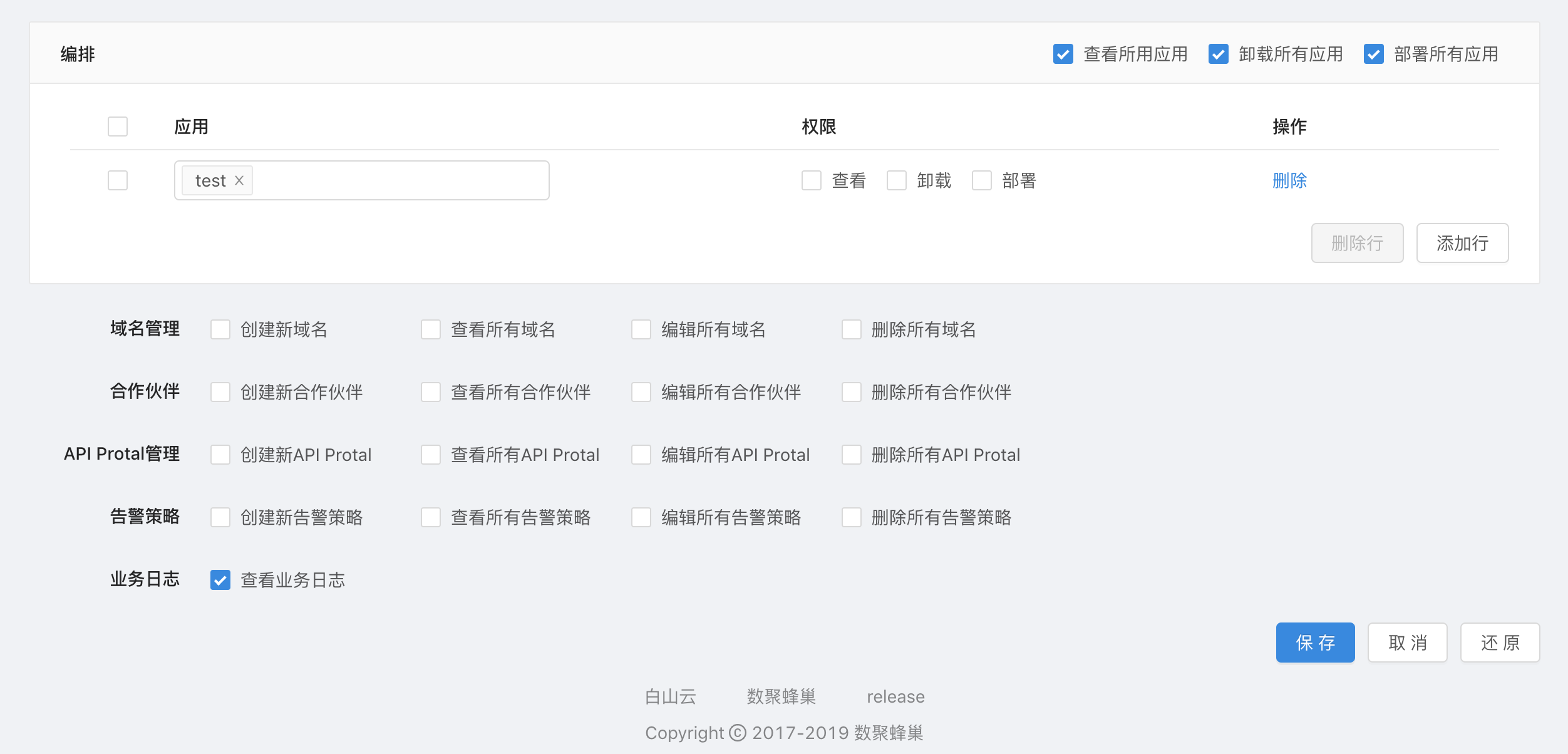Check 编辑所有API Protal option
This screenshot has height=754, width=1568.
click(641, 455)
